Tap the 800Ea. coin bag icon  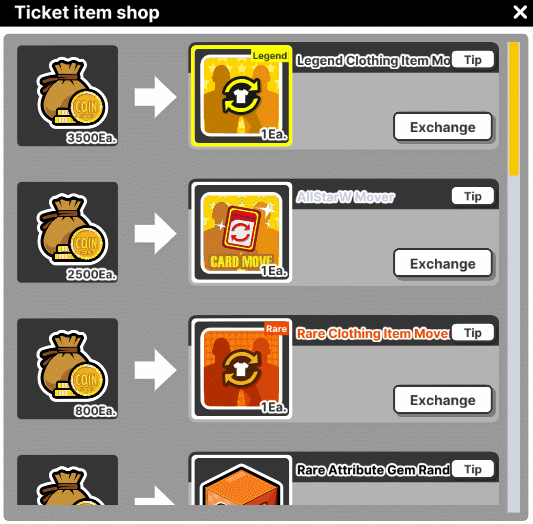click(x=68, y=369)
